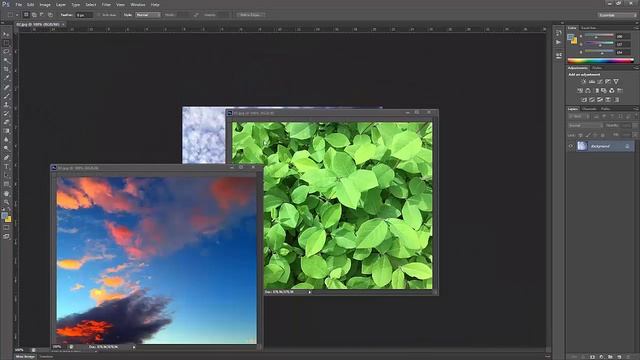Select the Move tool
640x360 pixels.
click(x=6, y=35)
